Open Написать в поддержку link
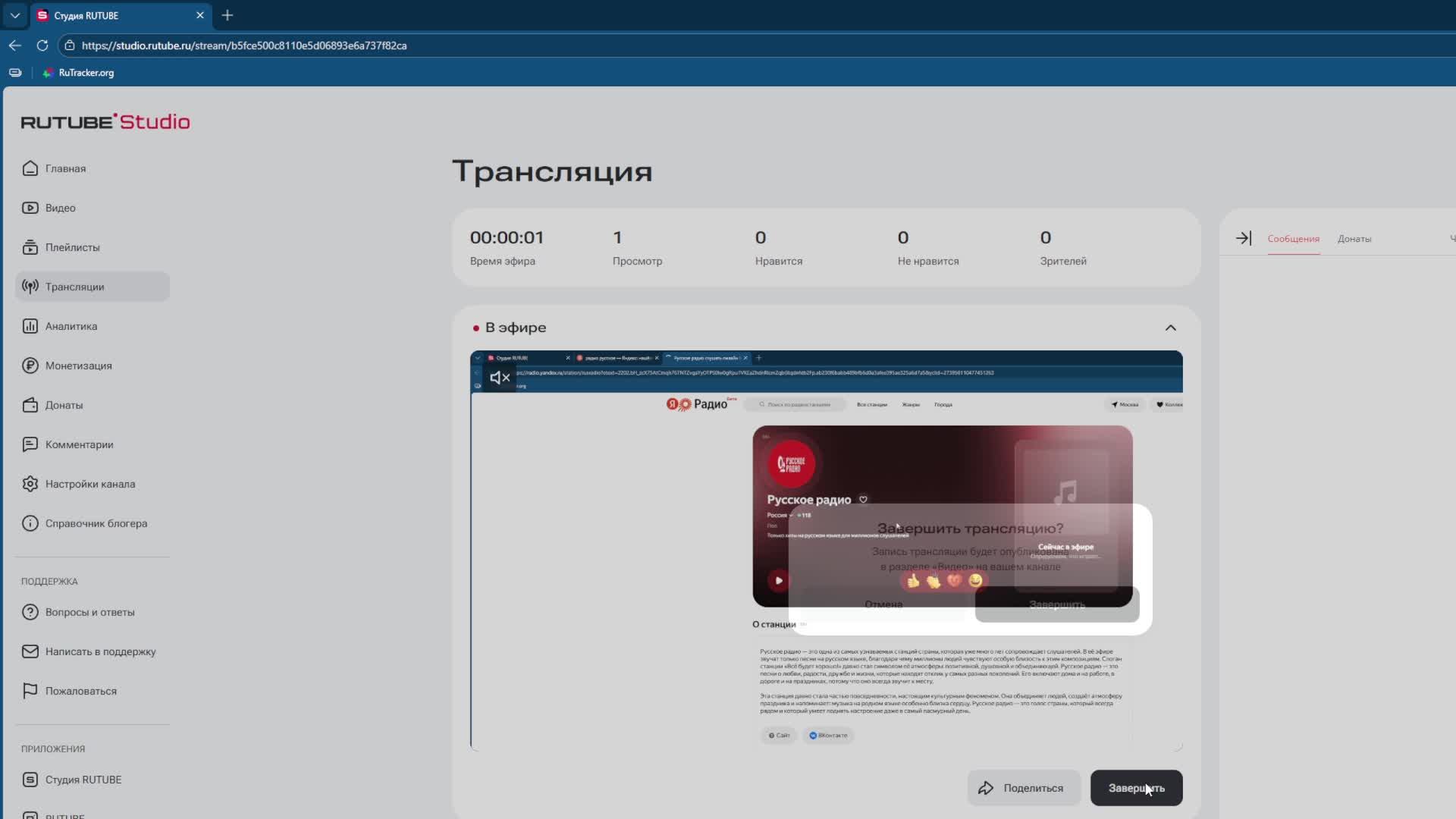Screen dimensions: 1456x819 (100, 651)
